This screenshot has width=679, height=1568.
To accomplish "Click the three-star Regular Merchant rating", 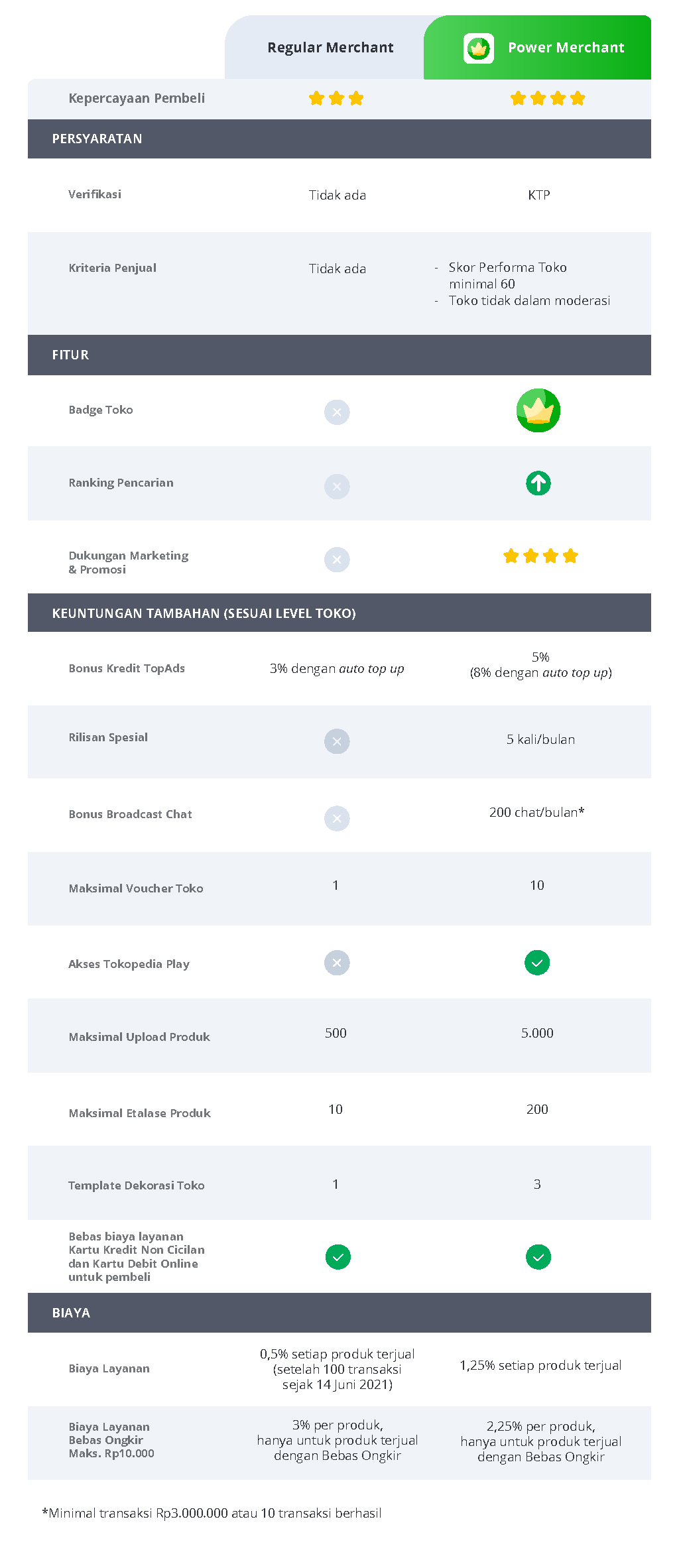I will 336,99.
